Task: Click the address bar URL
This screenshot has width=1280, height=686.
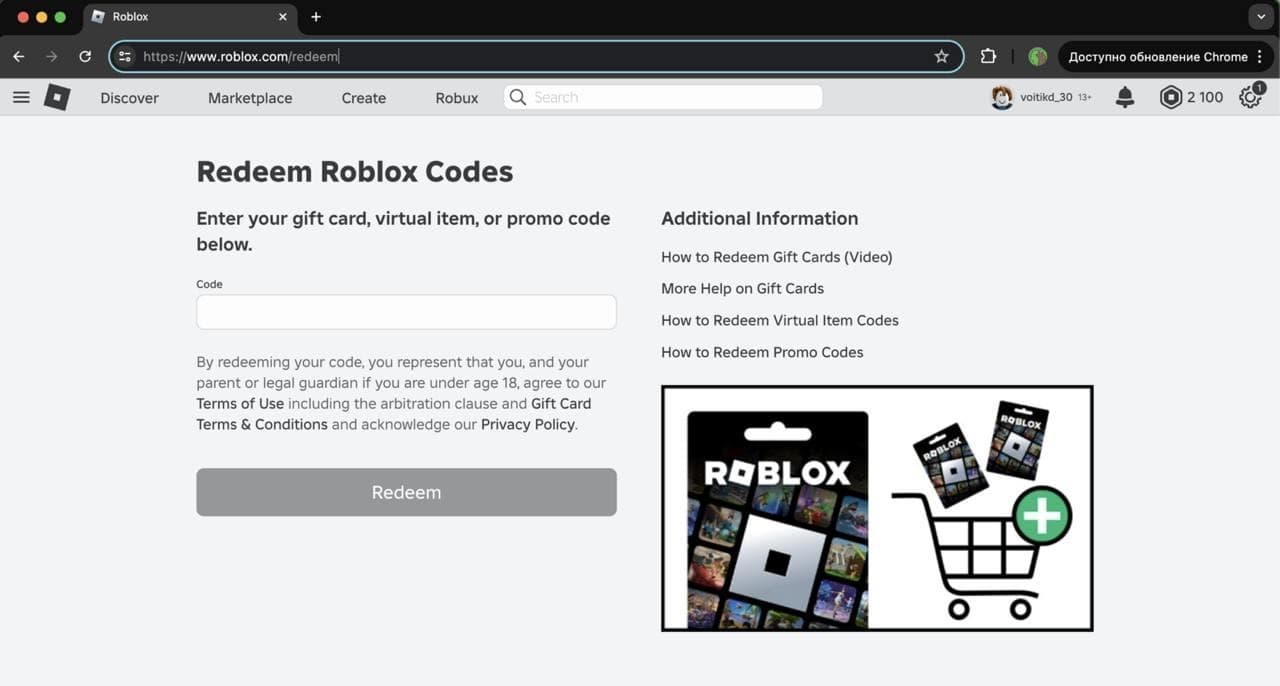Action: [x=241, y=57]
